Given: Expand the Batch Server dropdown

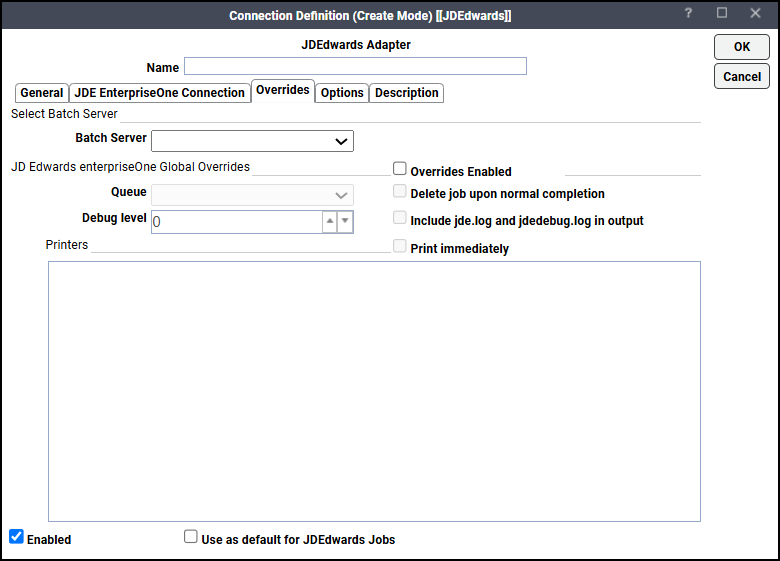Looking at the screenshot, I should 252,141.
